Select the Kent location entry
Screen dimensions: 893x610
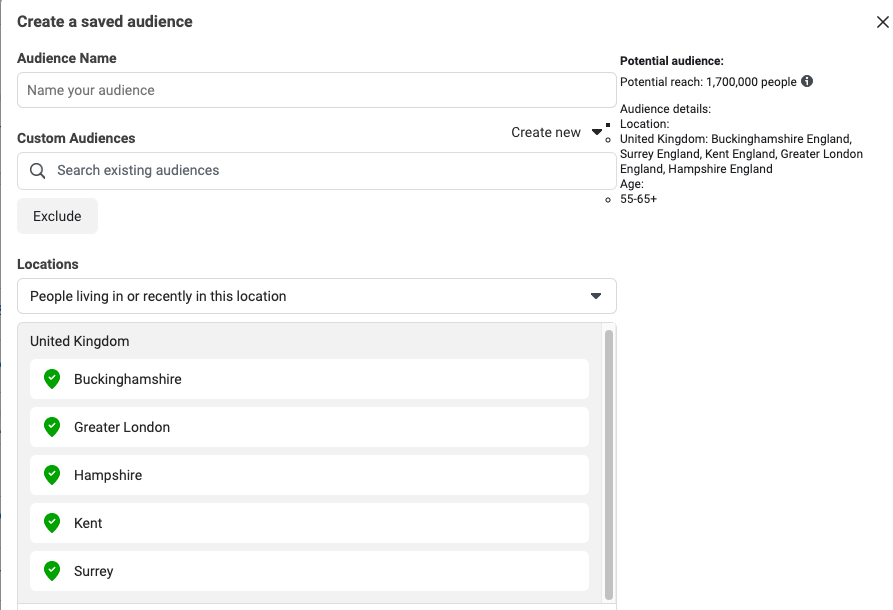[309, 522]
